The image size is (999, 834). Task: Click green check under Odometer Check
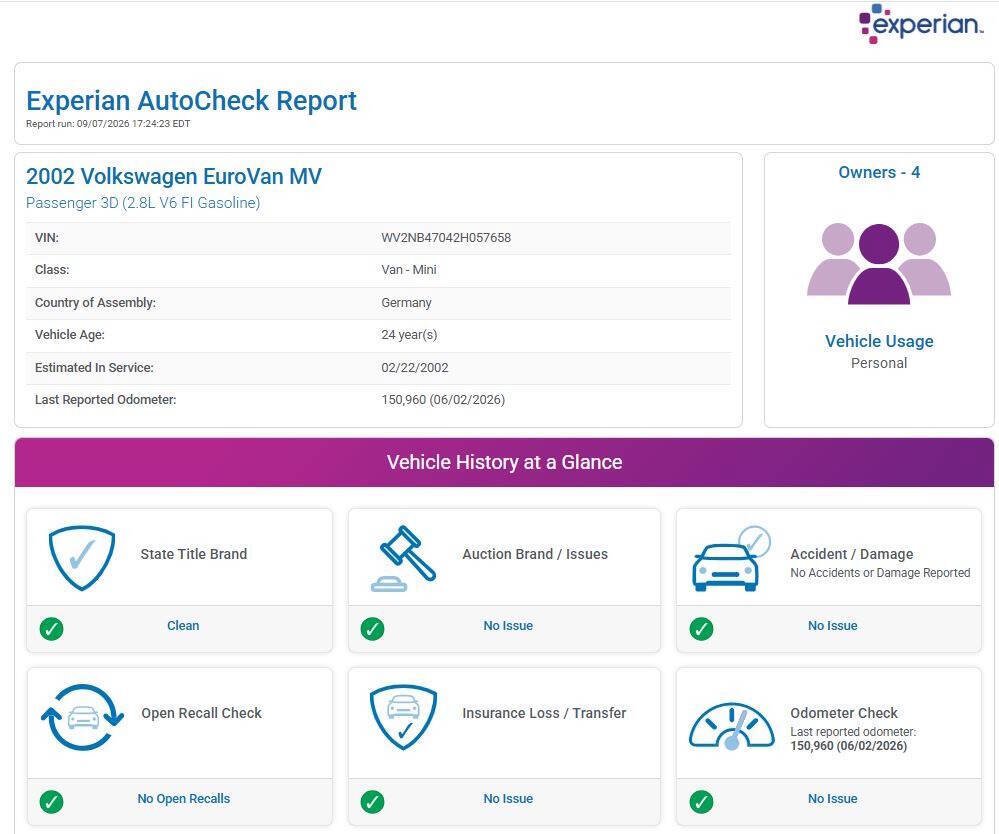[x=701, y=802]
